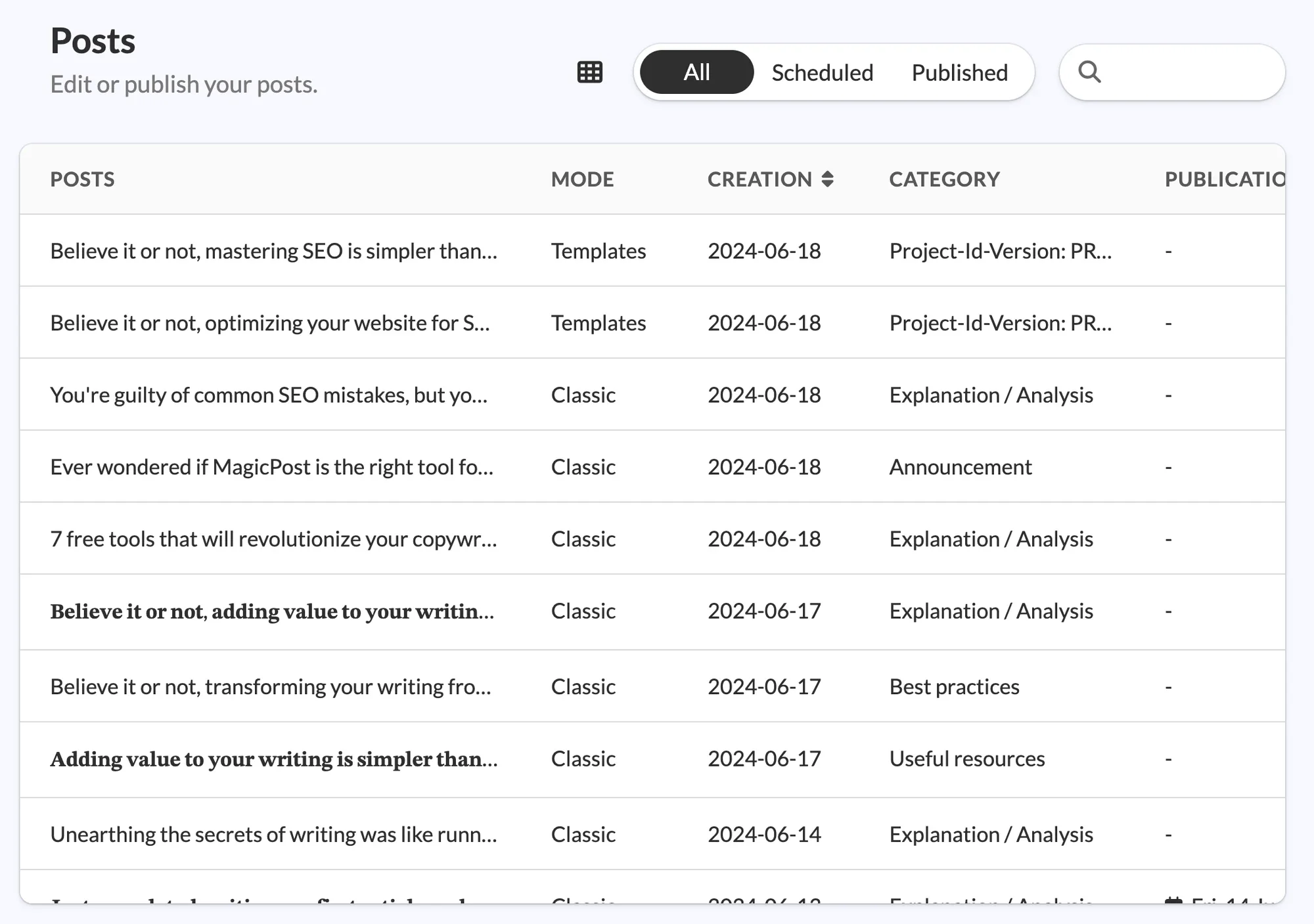The height and width of the screenshot is (924, 1314).
Task: Switch posts view to grid layout
Action: point(588,72)
